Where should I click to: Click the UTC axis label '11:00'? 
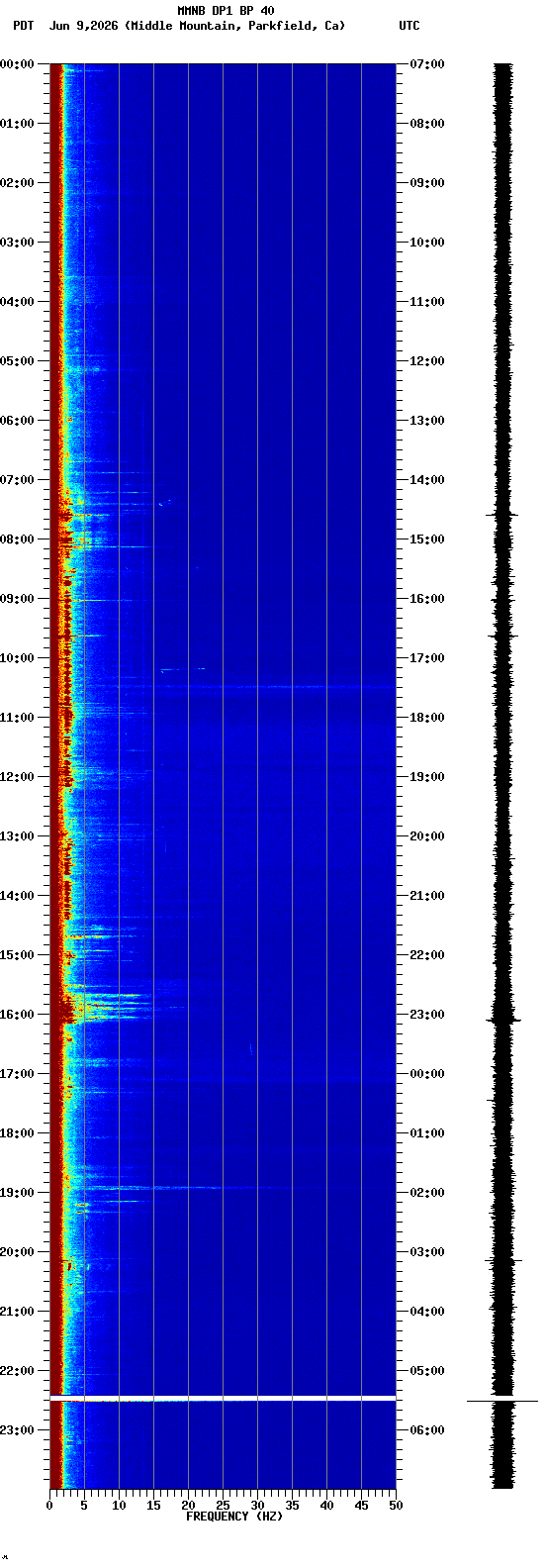click(427, 302)
